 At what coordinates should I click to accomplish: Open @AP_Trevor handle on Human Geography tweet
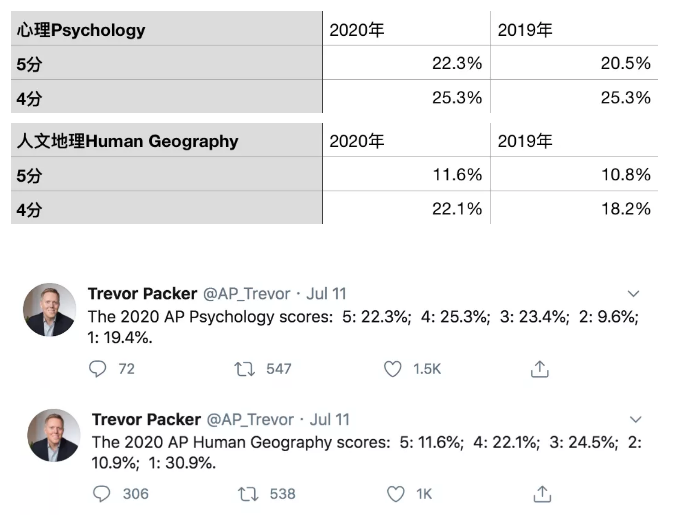[x=250, y=420]
